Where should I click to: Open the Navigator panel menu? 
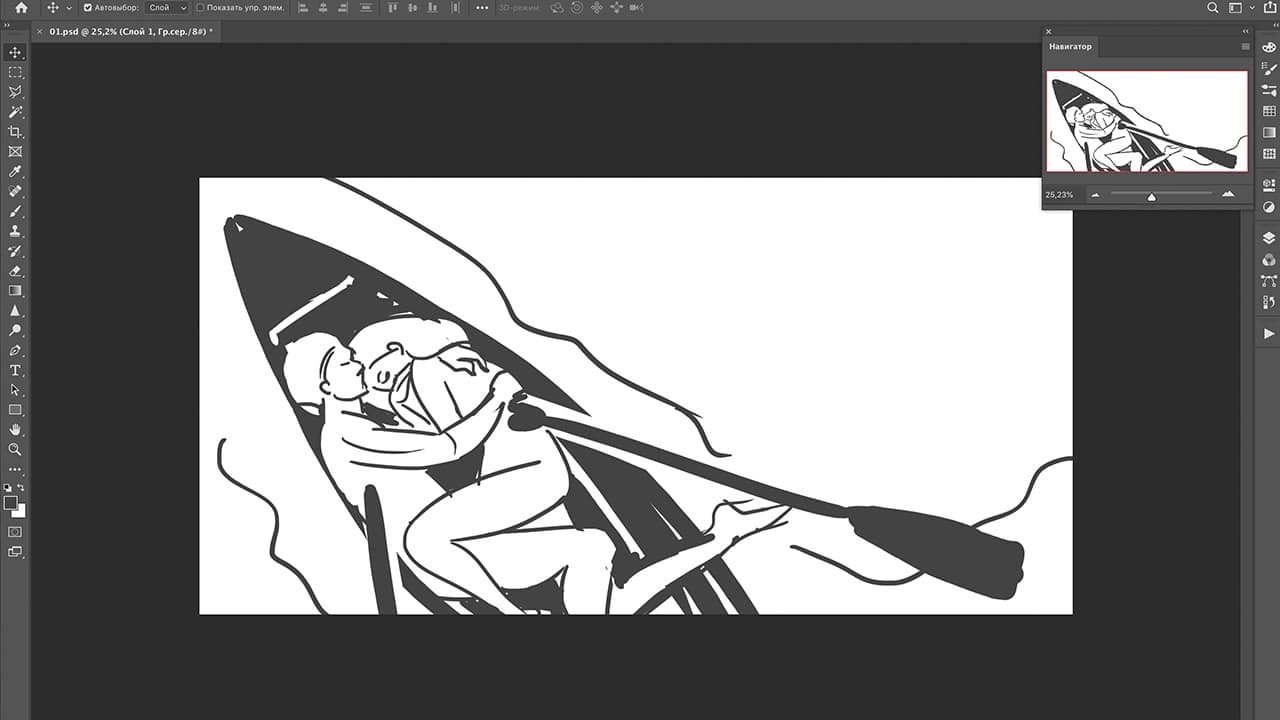point(1245,46)
